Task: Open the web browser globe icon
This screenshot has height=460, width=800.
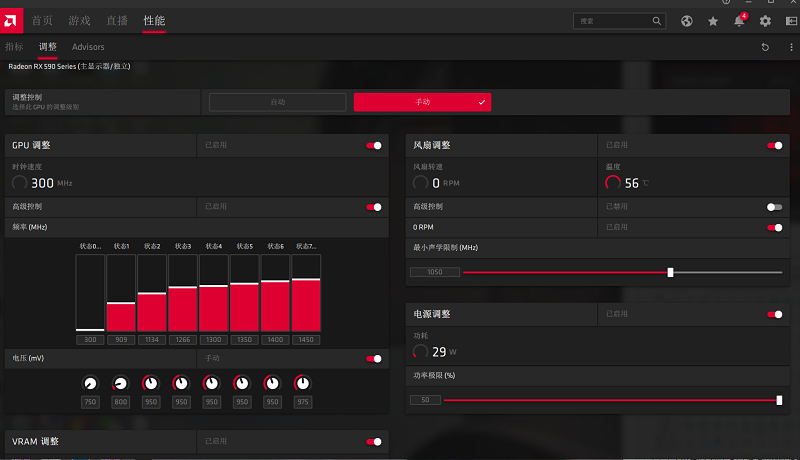Action: pos(687,21)
